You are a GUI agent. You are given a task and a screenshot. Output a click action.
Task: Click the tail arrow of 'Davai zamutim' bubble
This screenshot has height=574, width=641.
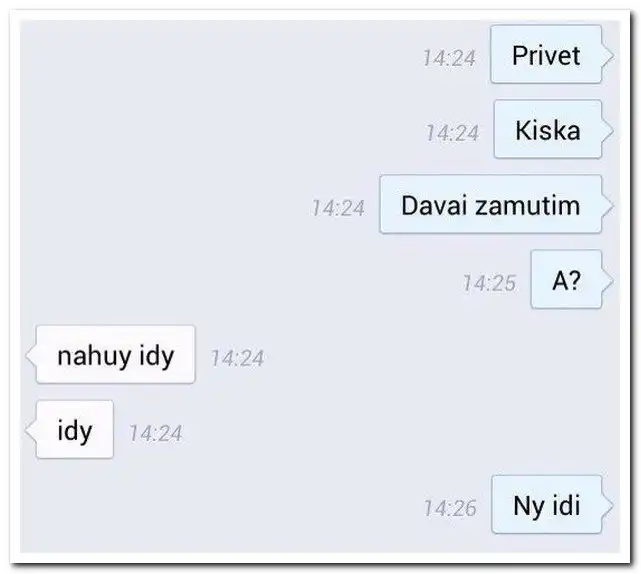coord(607,205)
